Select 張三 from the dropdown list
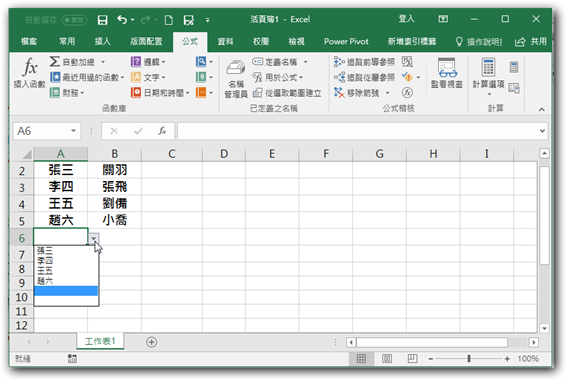The image size is (567, 381). 66,251
